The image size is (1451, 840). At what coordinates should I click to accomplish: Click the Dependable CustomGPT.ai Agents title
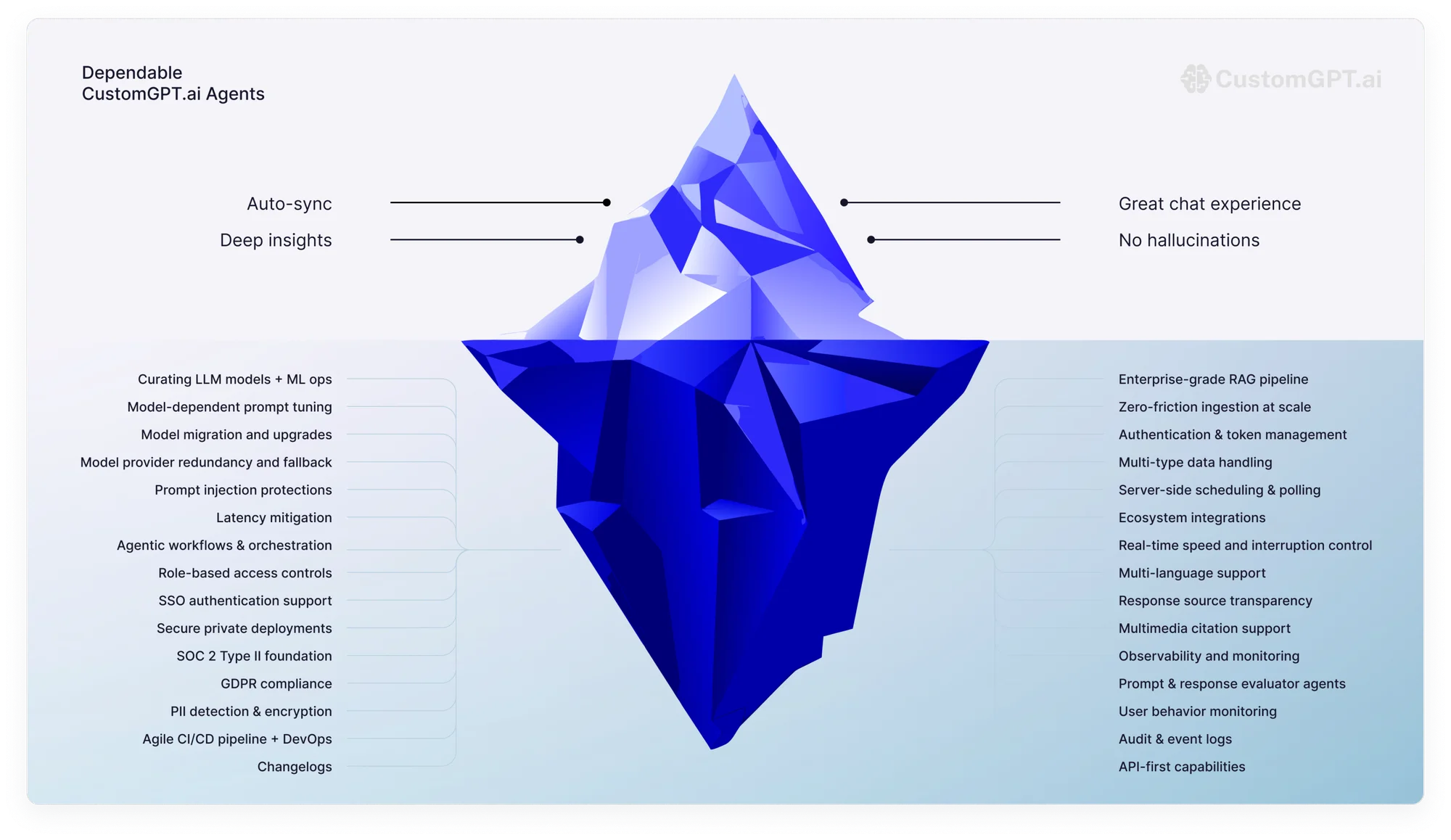pyautogui.click(x=173, y=83)
